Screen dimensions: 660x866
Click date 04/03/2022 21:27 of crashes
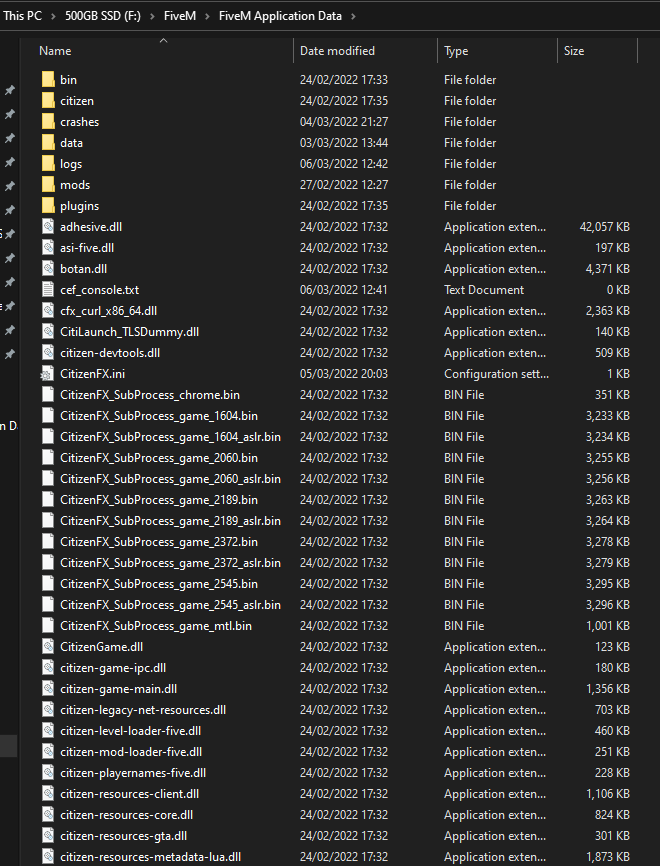pyautogui.click(x=344, y=122)
